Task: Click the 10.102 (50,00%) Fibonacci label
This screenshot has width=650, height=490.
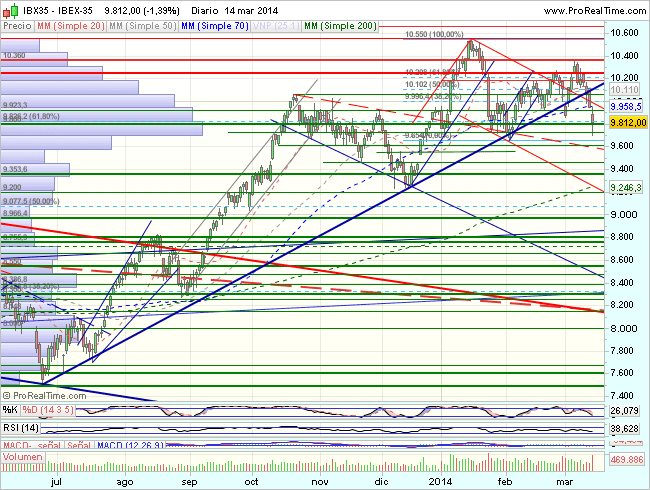Action: [432, 84]
